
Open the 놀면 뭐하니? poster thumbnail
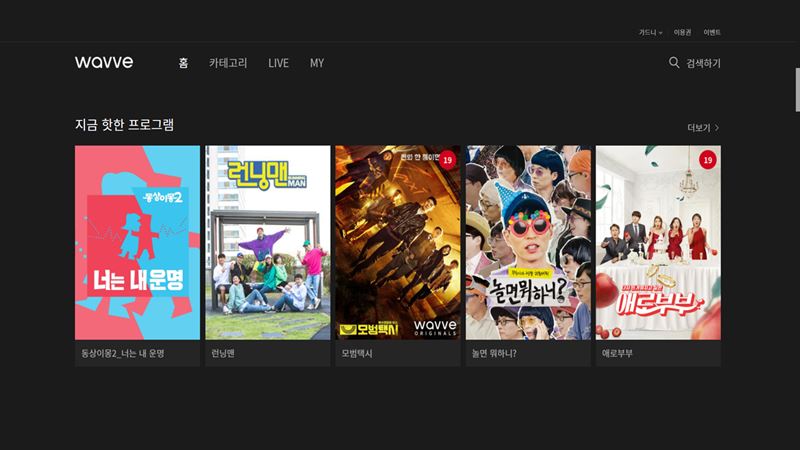[x=528, y=242]
